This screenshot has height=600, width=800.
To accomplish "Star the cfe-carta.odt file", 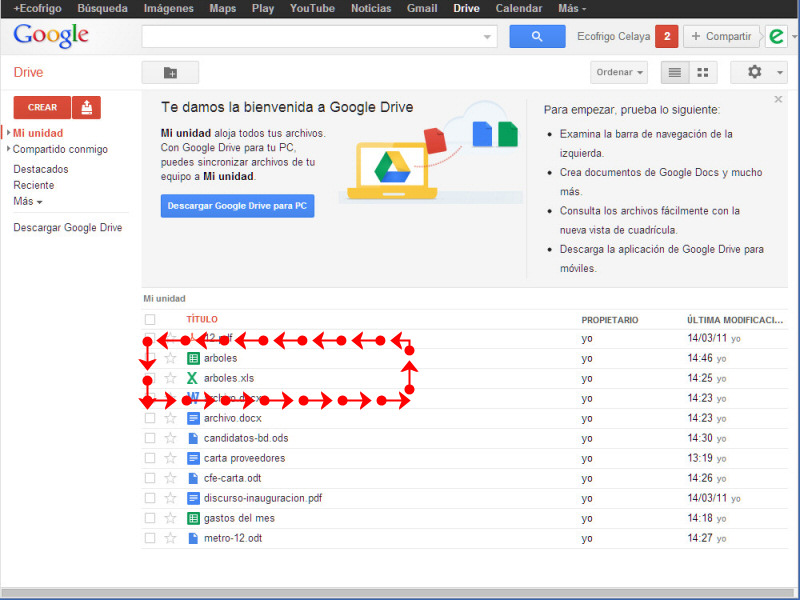I will pyautogui.click(x=170, y=478).
